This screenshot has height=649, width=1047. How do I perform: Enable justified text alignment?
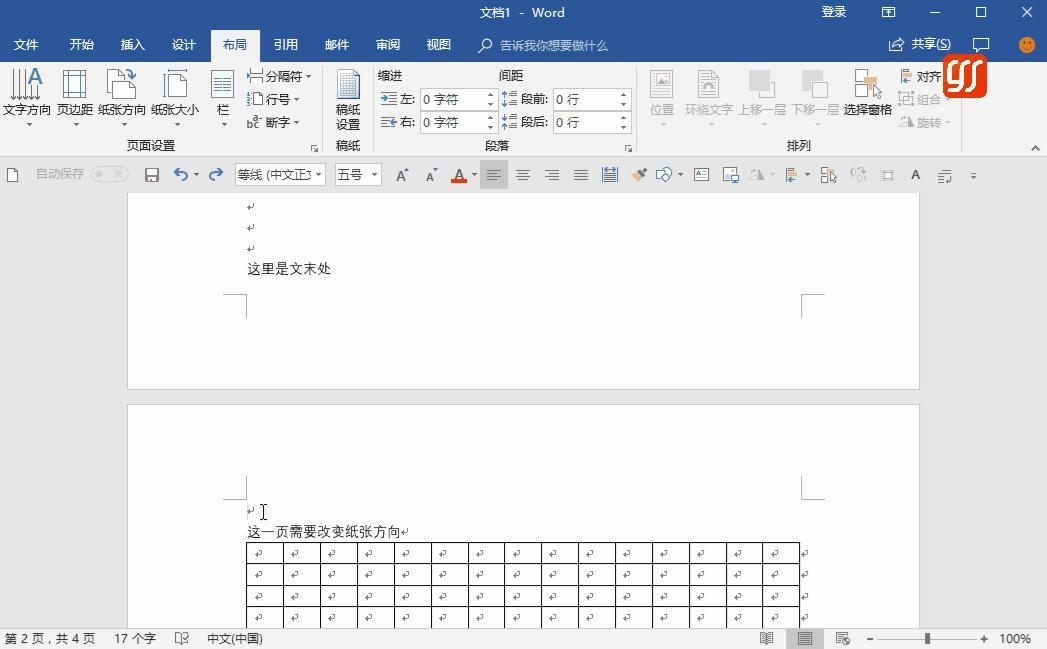[x=581, y=174]
